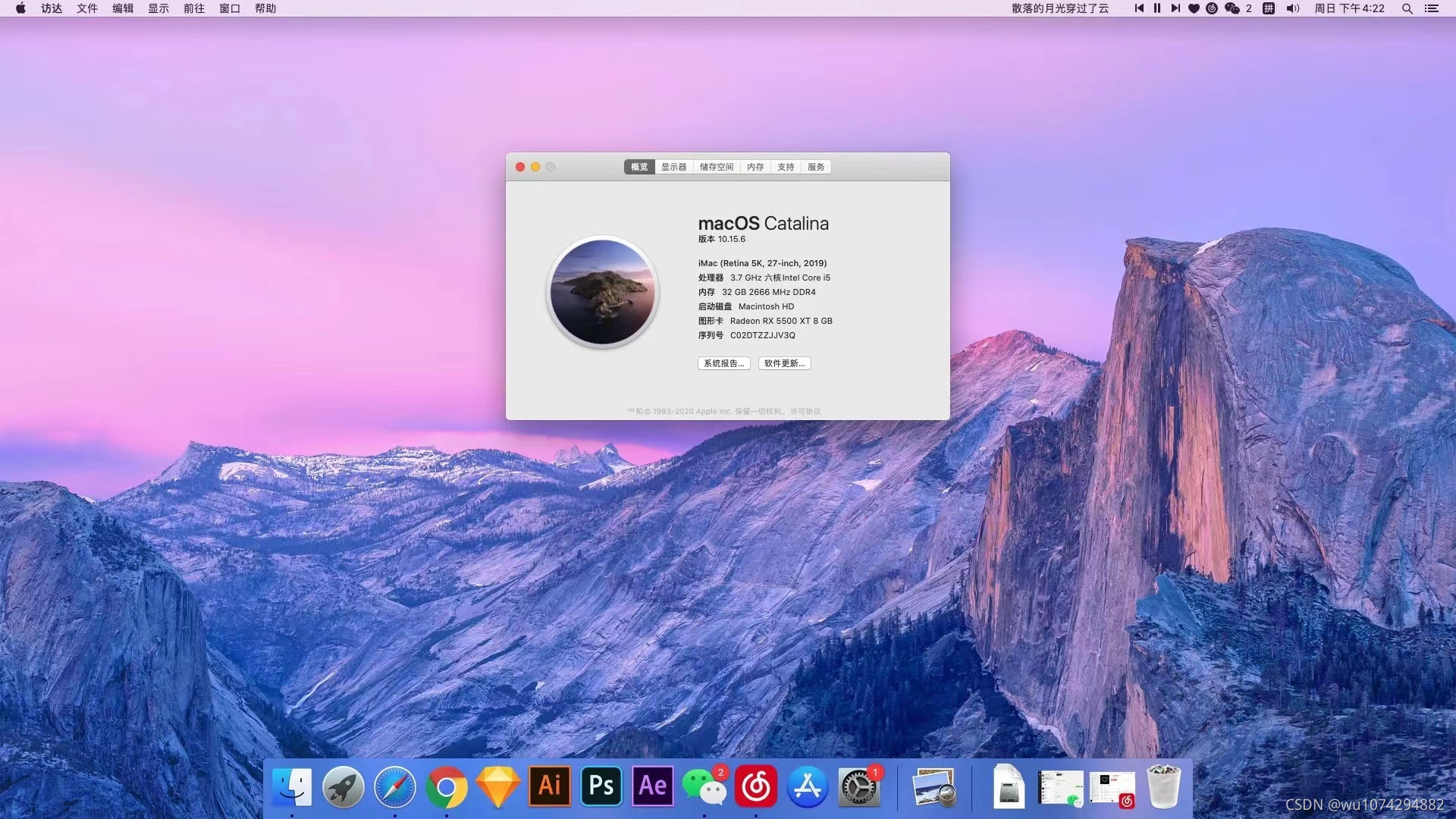Restore minimized WeChat window from Dock
Screen dimensions: 1456x819
[x=1061, y=788]
